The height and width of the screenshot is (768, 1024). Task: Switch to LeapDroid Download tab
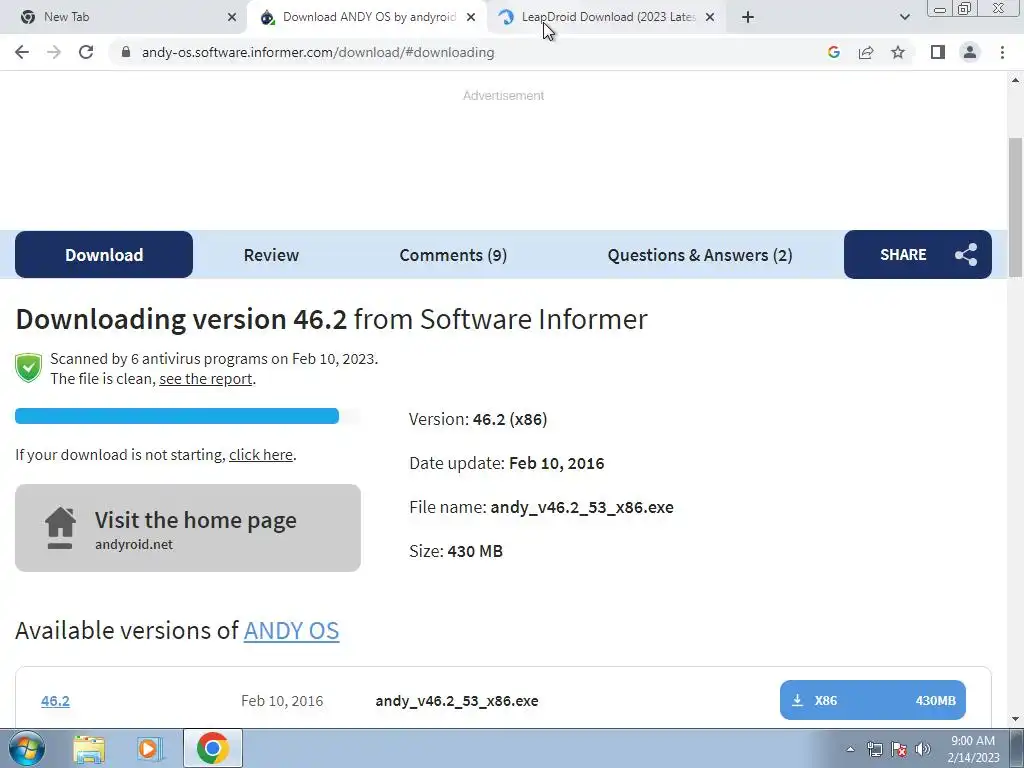tap(605, 17)
